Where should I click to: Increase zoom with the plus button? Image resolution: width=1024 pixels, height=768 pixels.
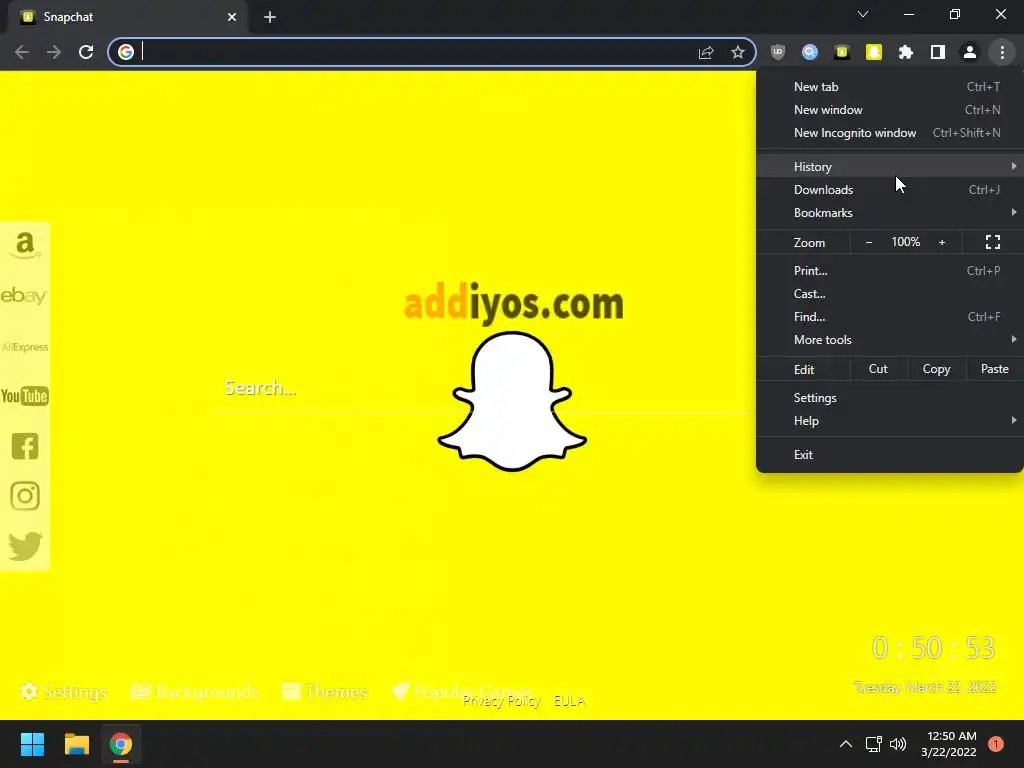(942, 242)
